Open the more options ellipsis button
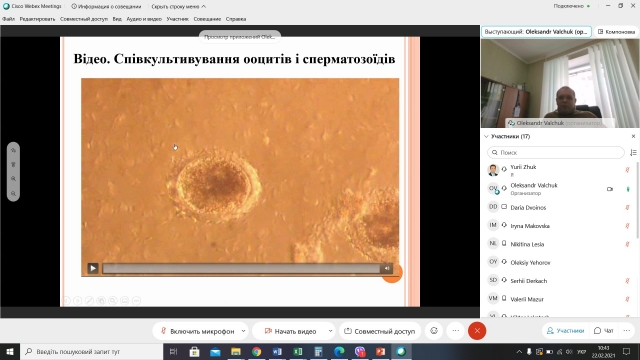640x360 pixels. [x=456, y=331]
